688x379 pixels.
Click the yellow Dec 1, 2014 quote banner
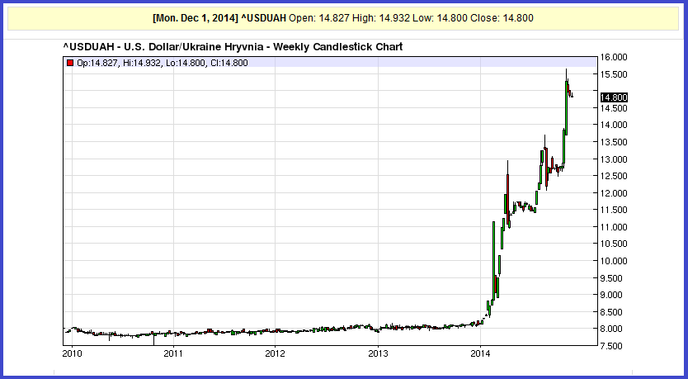pos(343,18)
